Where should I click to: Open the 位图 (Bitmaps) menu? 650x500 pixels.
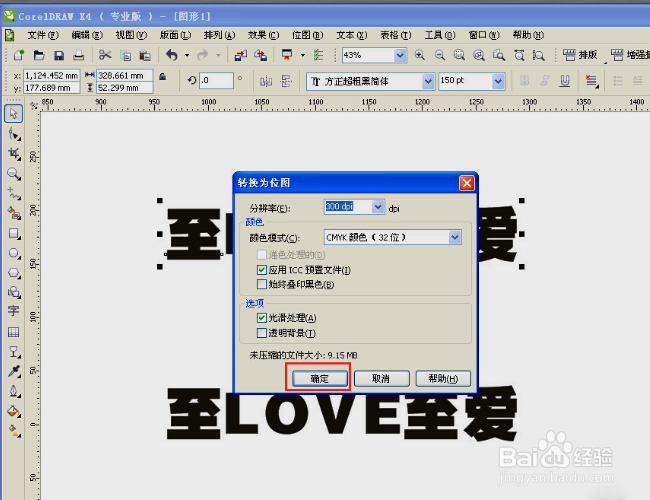(x=307, y=35)
